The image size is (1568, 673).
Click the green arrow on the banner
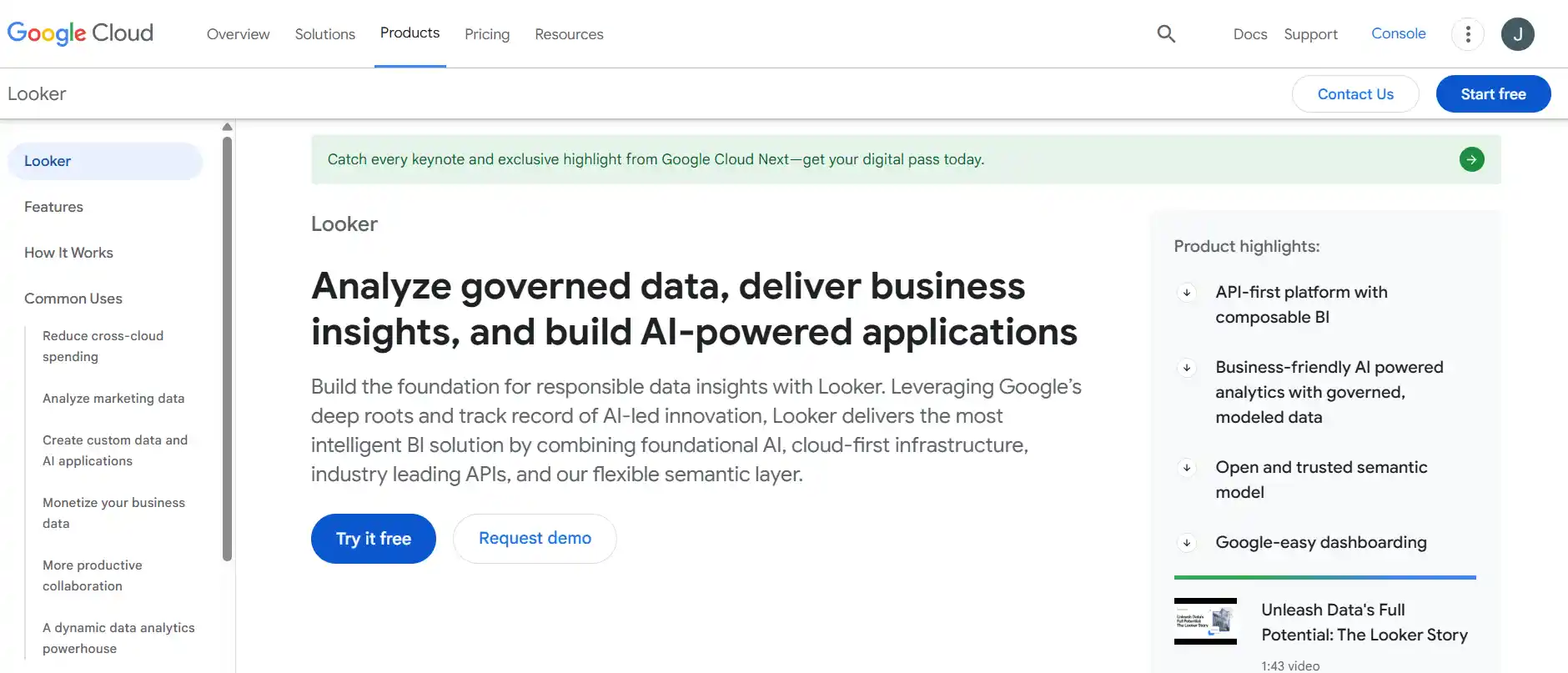[1471, 159]
